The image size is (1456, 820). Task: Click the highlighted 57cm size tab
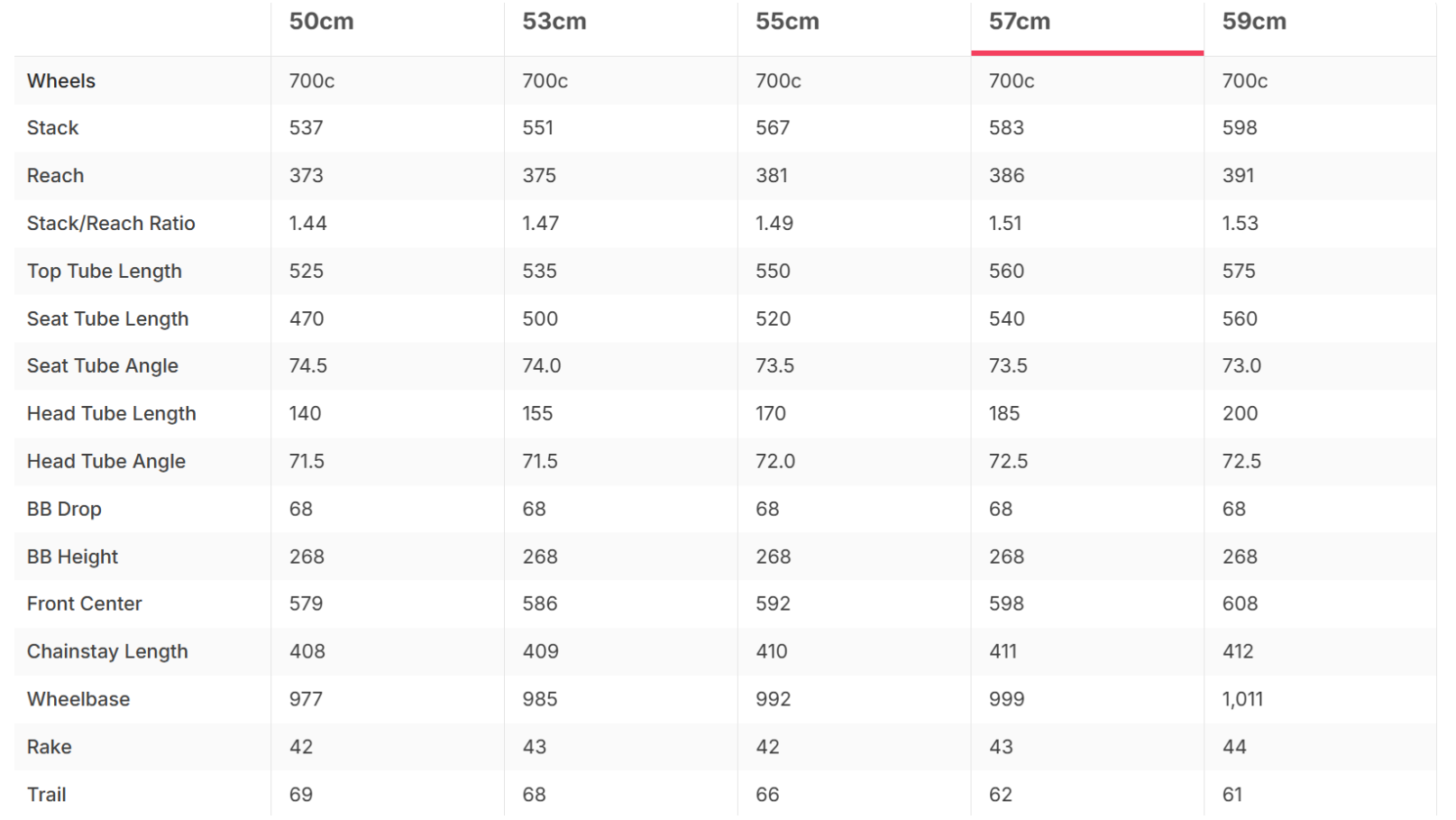click(x=1020, y=22)
